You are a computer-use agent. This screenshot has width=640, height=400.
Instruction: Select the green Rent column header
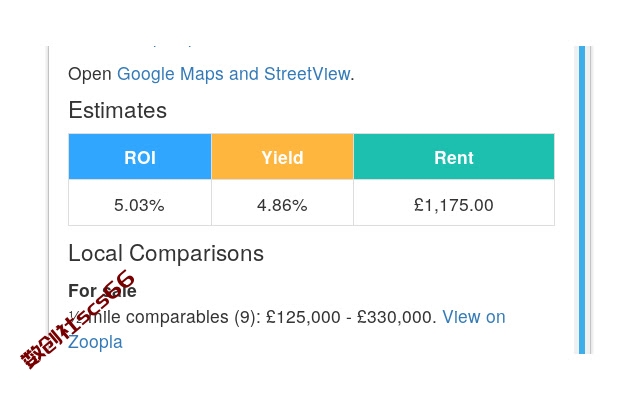click(454, 157)
